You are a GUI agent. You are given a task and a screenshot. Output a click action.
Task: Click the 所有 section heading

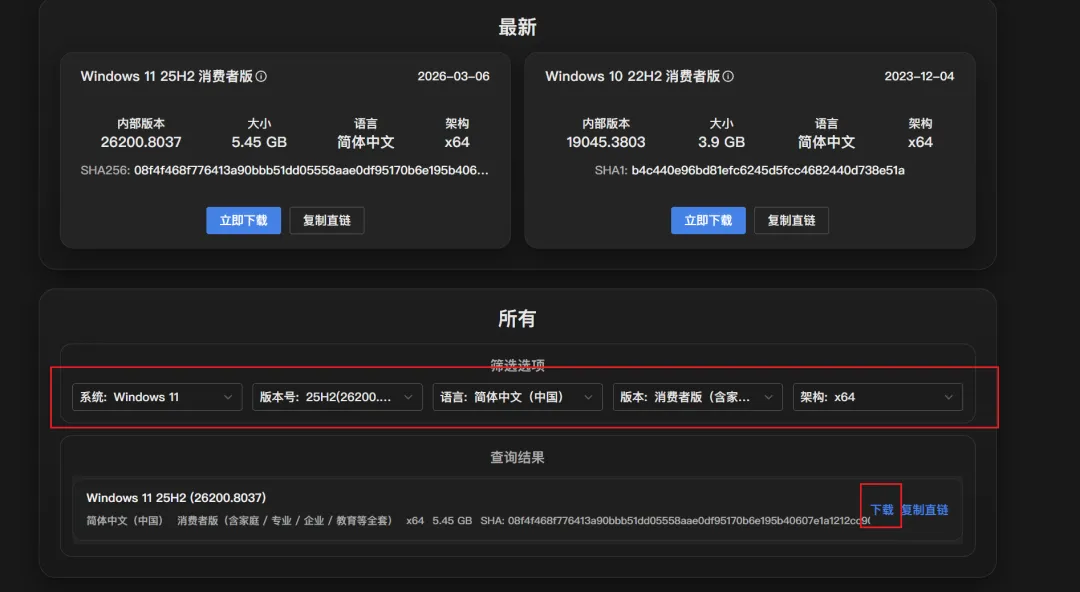pos(517,318)
